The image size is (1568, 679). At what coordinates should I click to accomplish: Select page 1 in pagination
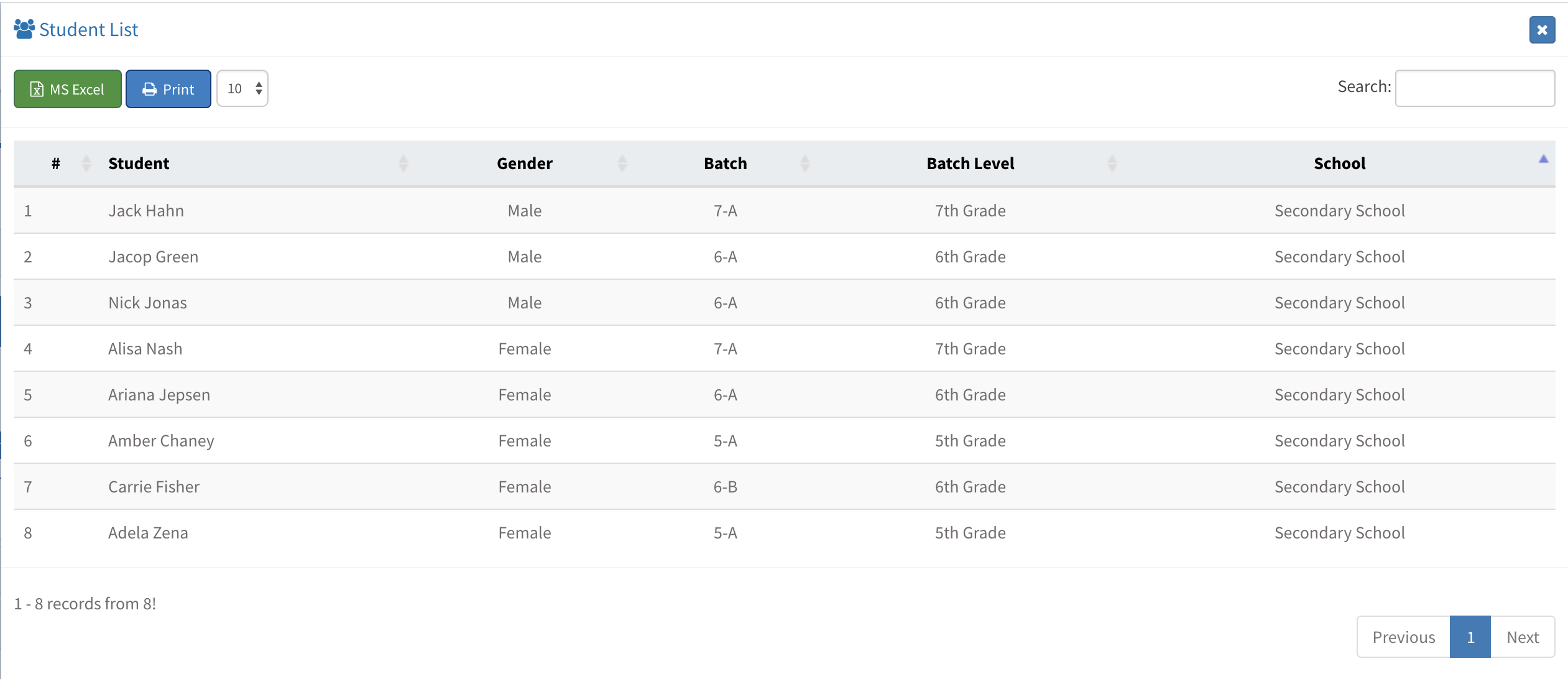click(x=1470, y=637)
